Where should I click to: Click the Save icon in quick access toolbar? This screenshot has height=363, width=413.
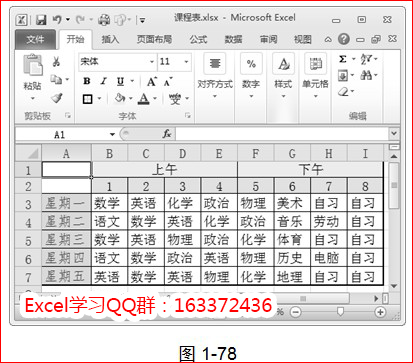(41, 20)
